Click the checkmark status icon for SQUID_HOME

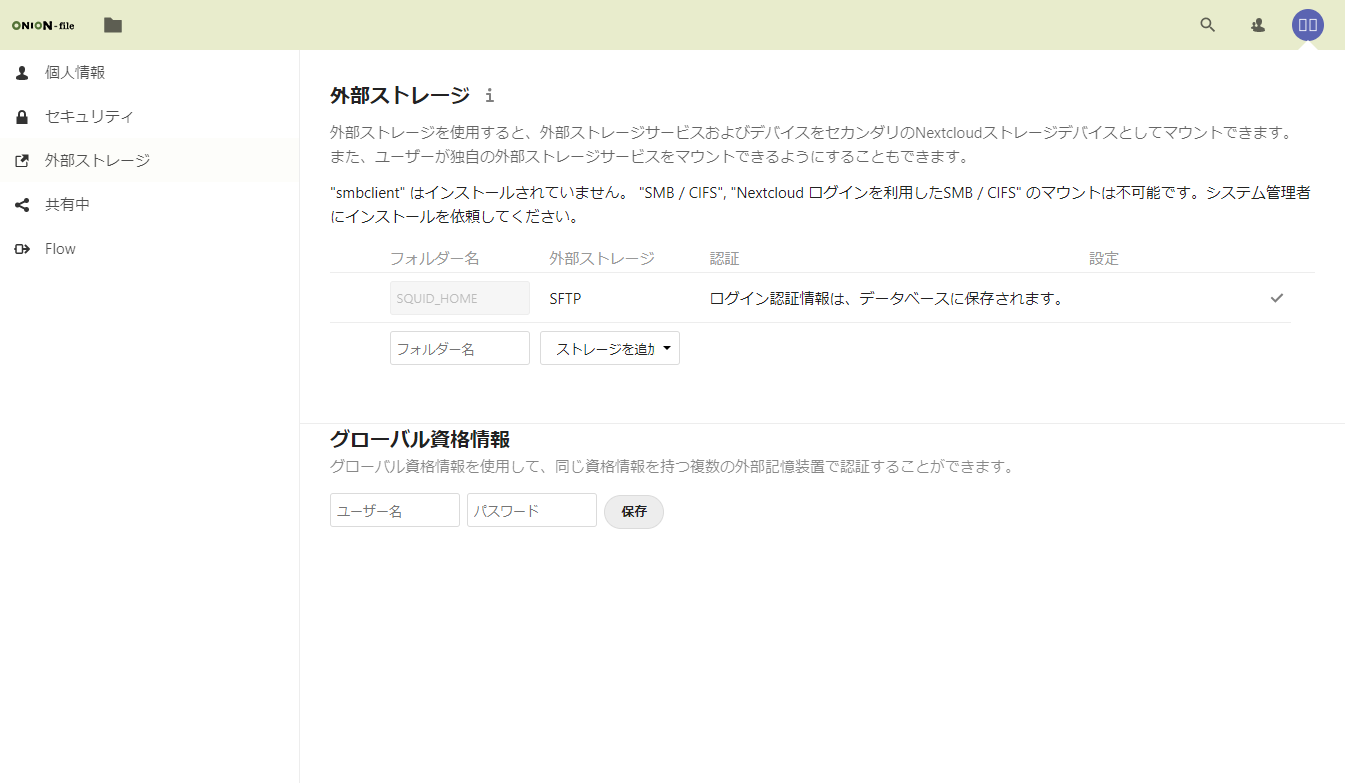point(1276,298)
